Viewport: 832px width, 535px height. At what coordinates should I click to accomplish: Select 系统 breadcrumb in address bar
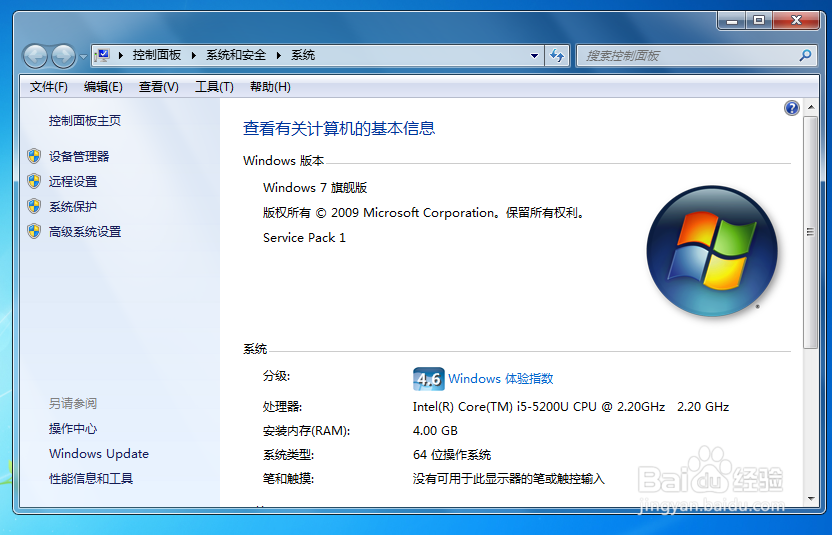(303, 55)
